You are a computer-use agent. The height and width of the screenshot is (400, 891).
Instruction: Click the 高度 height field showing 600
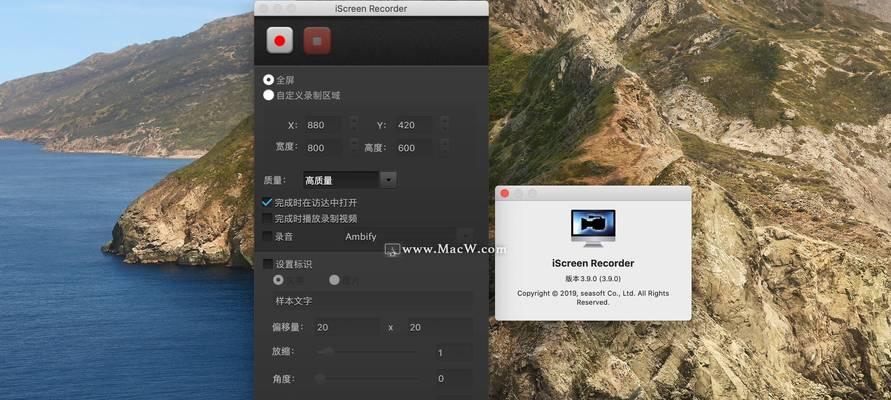[x=415, y=148]
